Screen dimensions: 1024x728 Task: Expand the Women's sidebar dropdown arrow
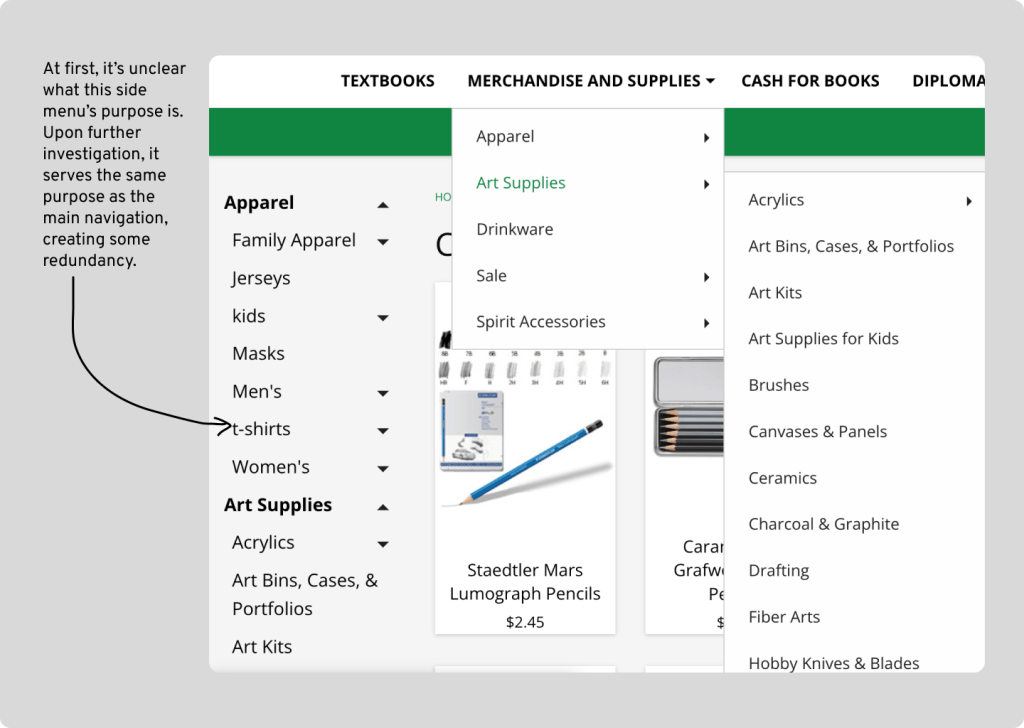click(x=382, y=468)
